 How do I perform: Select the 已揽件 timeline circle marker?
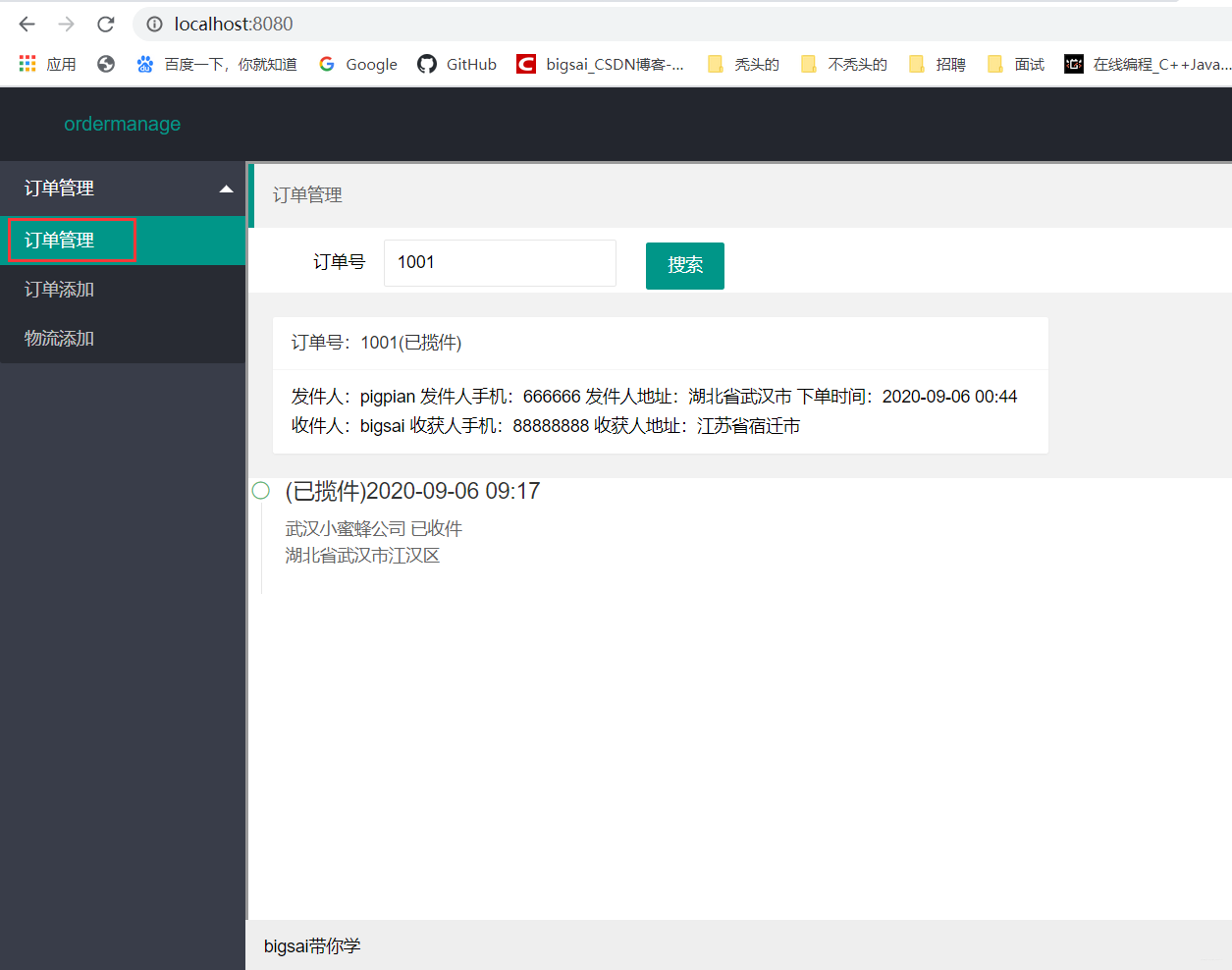point(261,490)
